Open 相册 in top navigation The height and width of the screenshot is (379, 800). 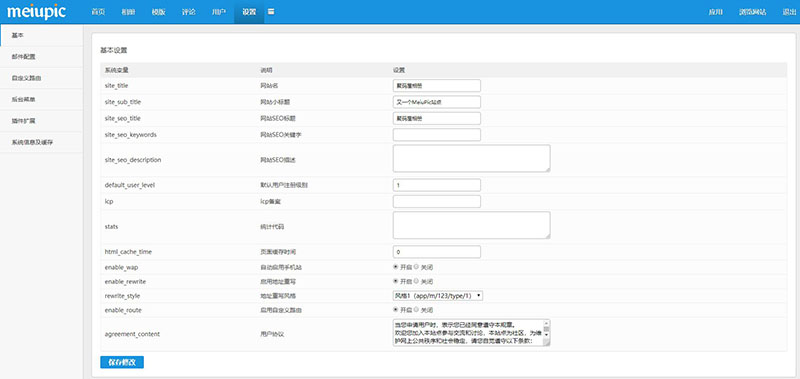click(129, 12)
